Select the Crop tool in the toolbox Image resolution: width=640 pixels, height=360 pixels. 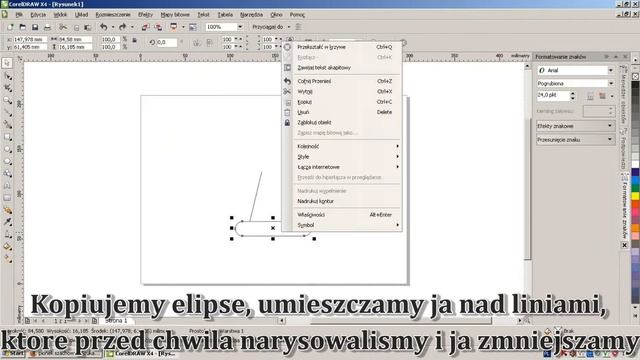click(x=7, y=88)
